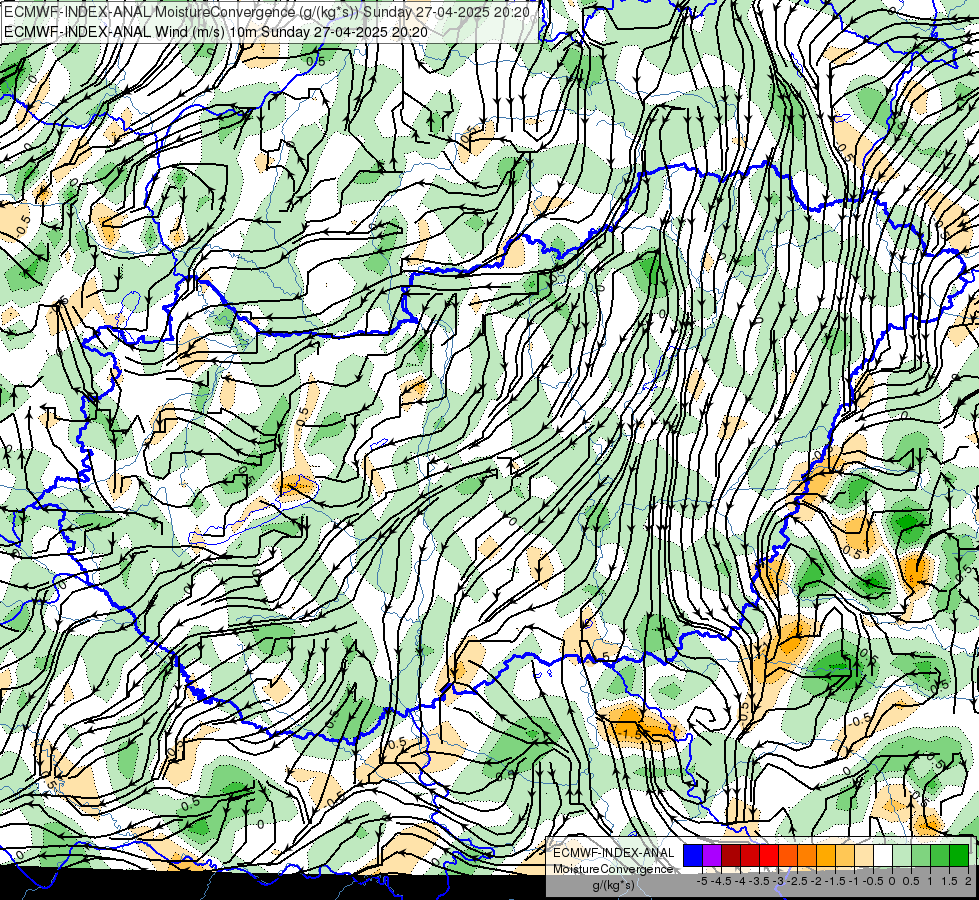Click the legend tick label '-4'
This screenshot has height=900, width=979.
[740, 881]
